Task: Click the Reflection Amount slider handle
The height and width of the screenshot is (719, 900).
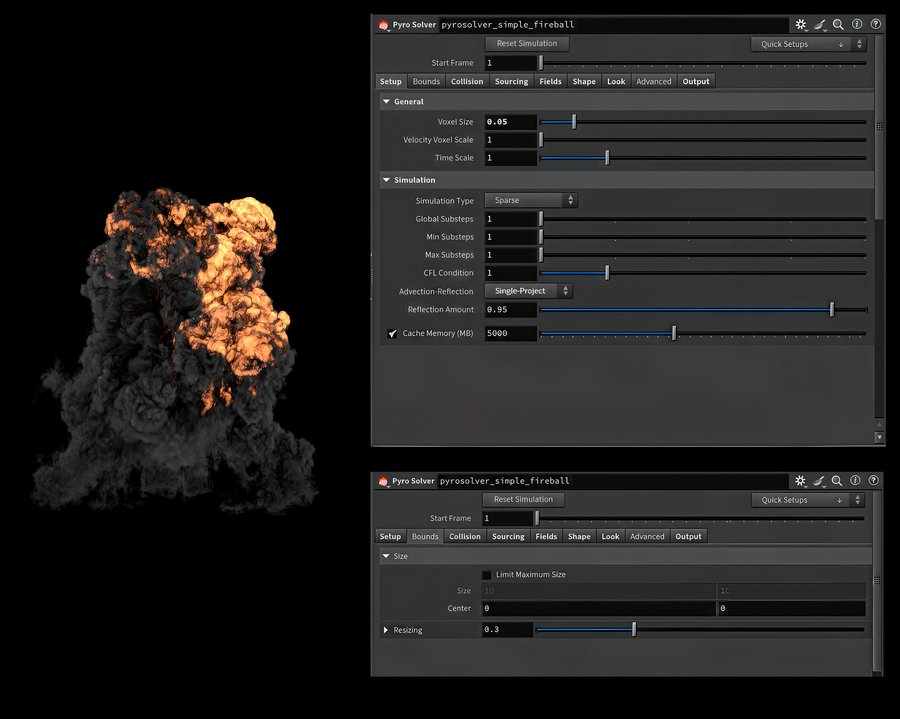Action: pyautogui.click(x=832, y=310)
